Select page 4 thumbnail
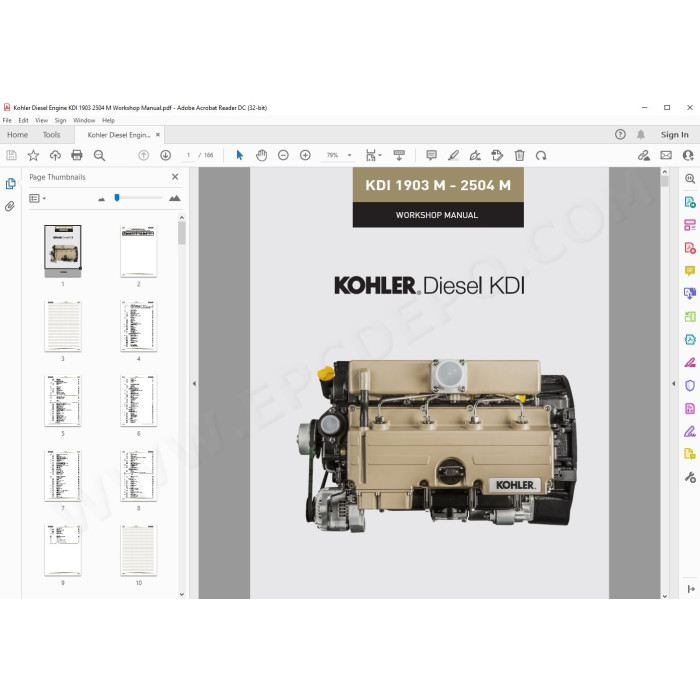700x700 pixels. 138,326
